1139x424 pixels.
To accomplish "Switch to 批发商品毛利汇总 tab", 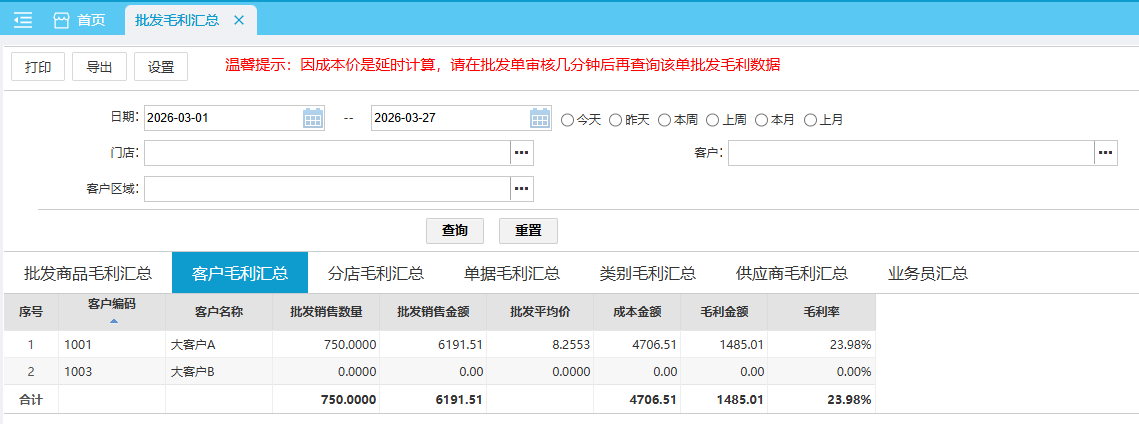I will tap(88, 273).
